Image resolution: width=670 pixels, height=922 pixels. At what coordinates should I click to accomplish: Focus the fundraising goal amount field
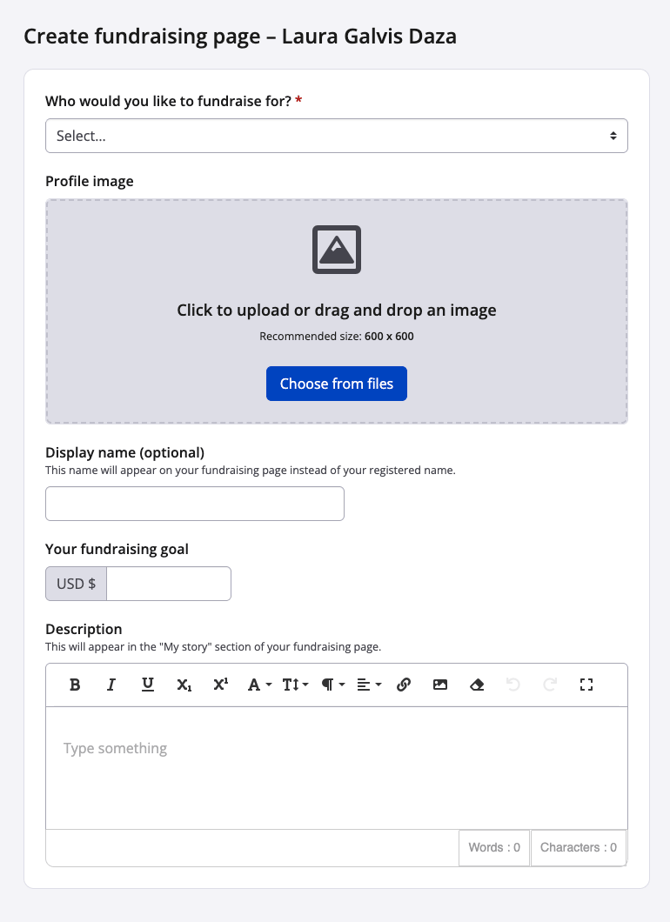coord(169,583)
